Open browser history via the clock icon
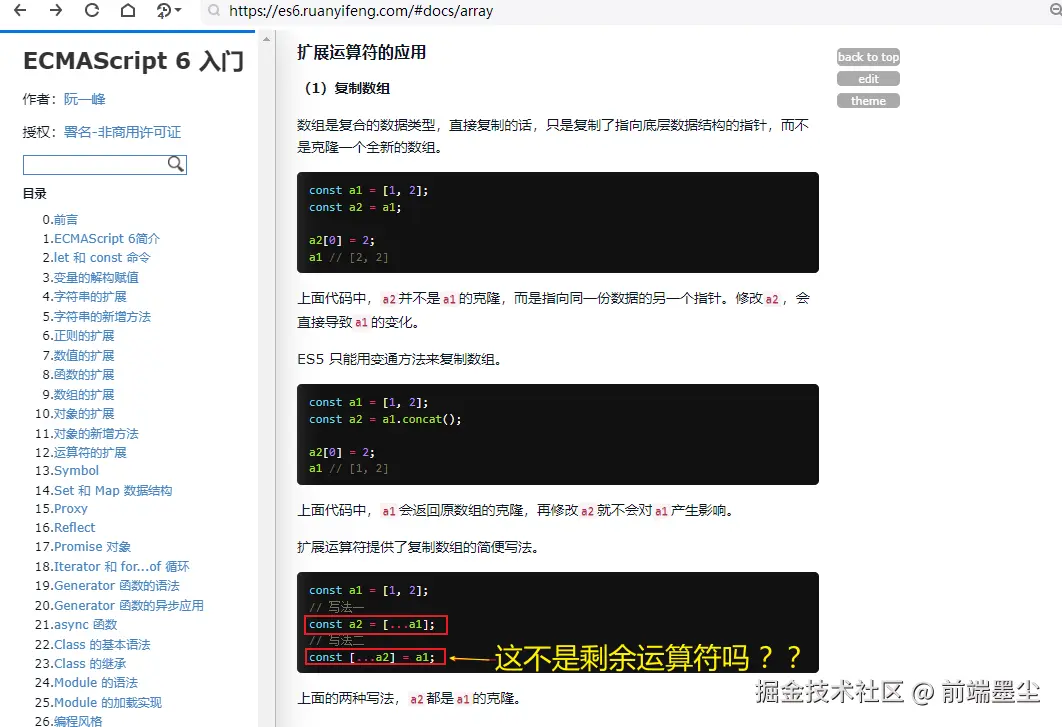The image size is (1062, 727). [x=165, y=10]
